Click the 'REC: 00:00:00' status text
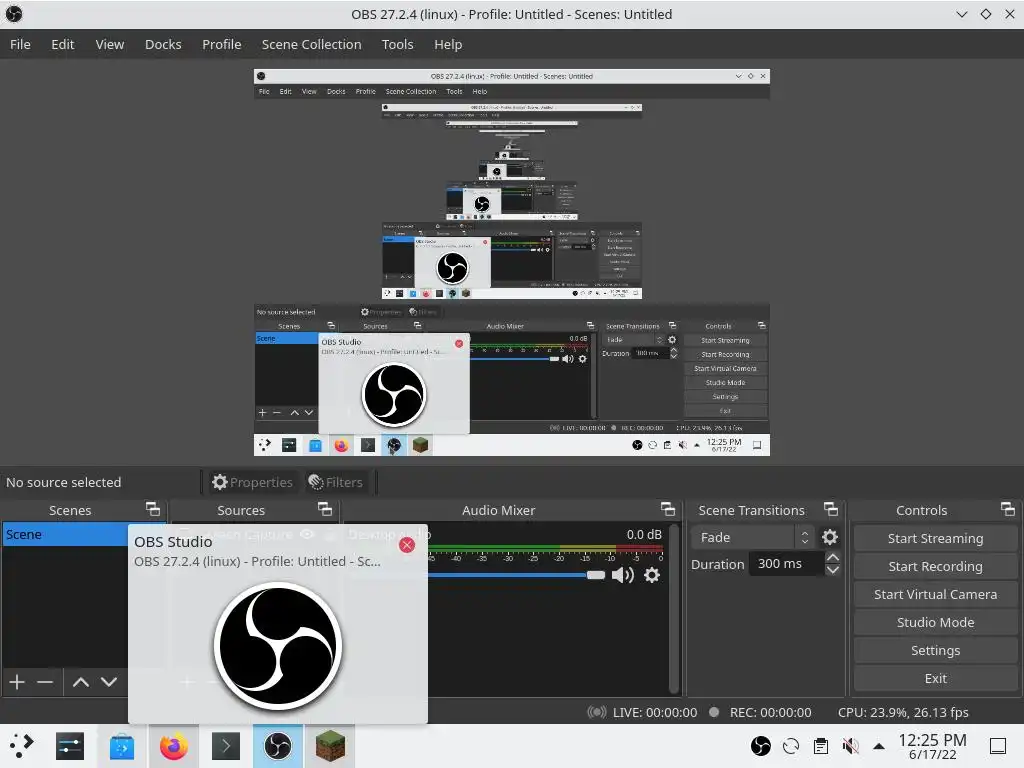 click(x=771, y=712)
